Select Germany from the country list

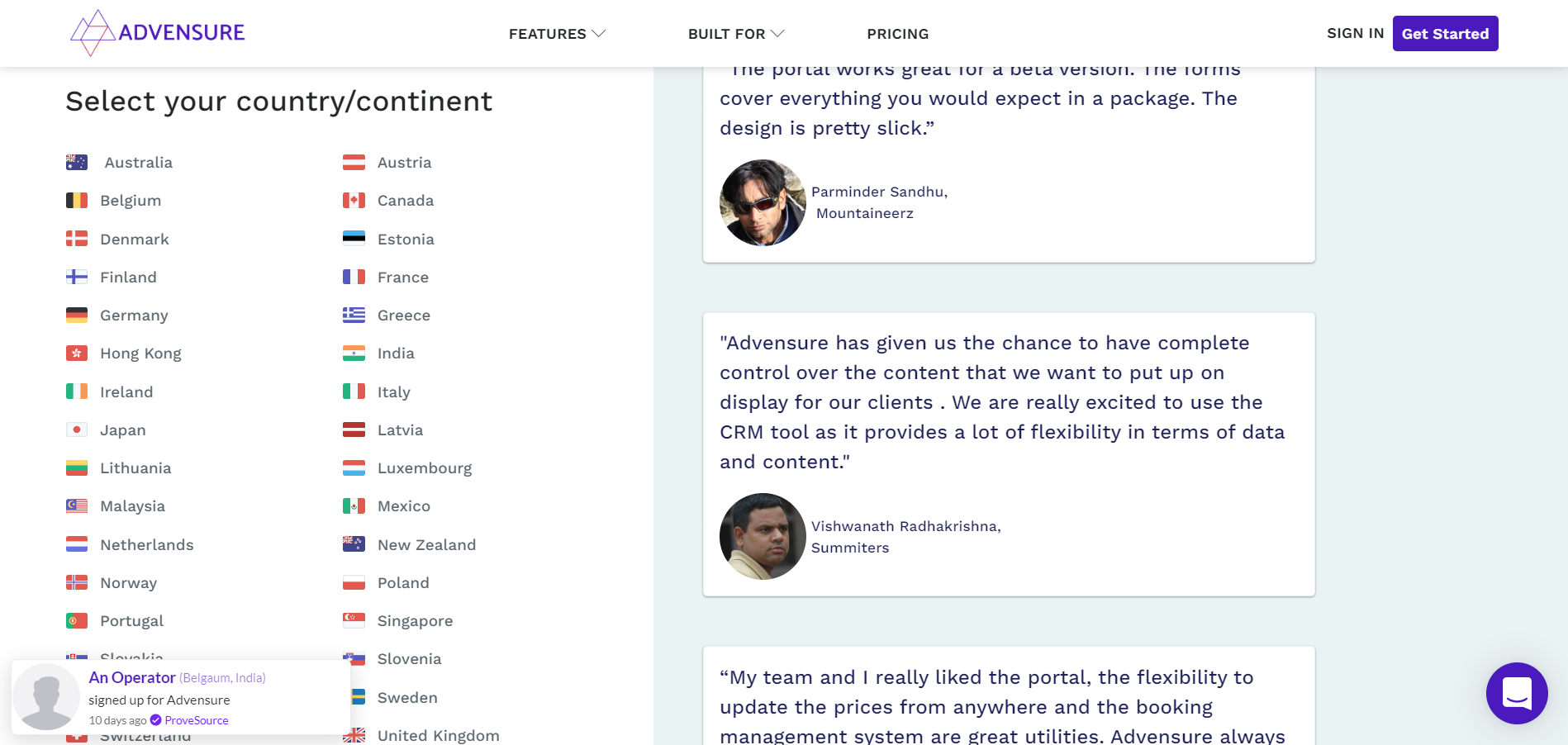click(134, 316)
